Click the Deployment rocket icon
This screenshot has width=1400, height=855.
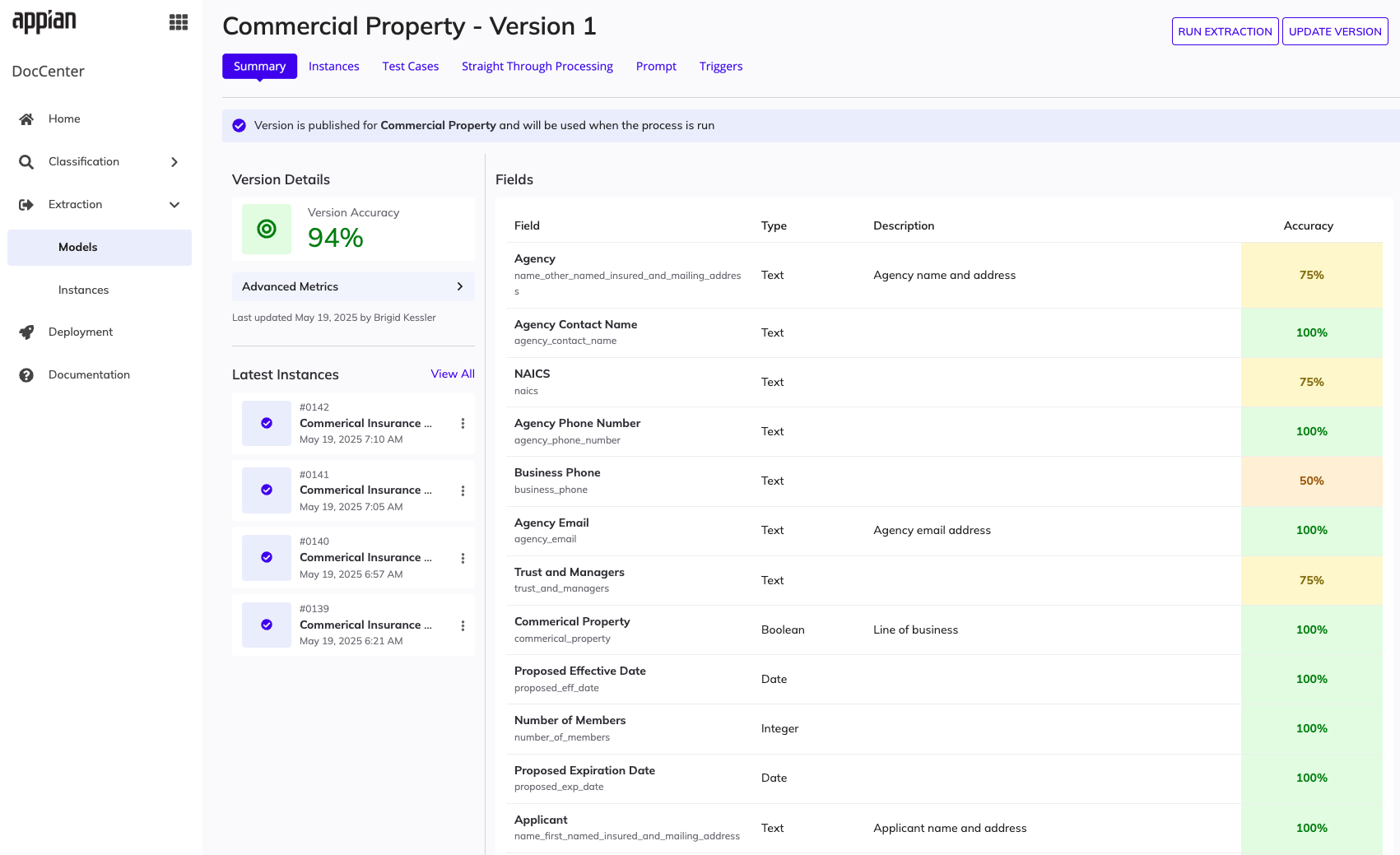[26, 332]
